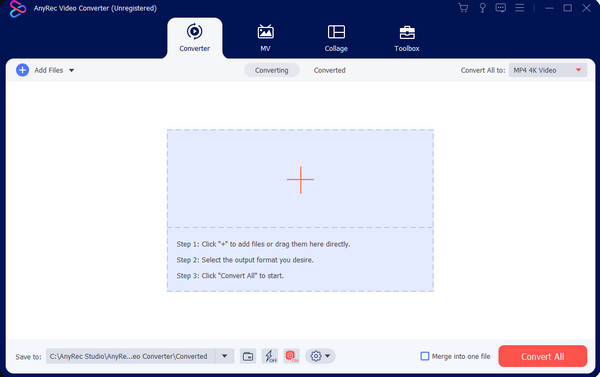Toggle the lightning acceleration OFF icon

pyautogui.click(x=271, y=356)
